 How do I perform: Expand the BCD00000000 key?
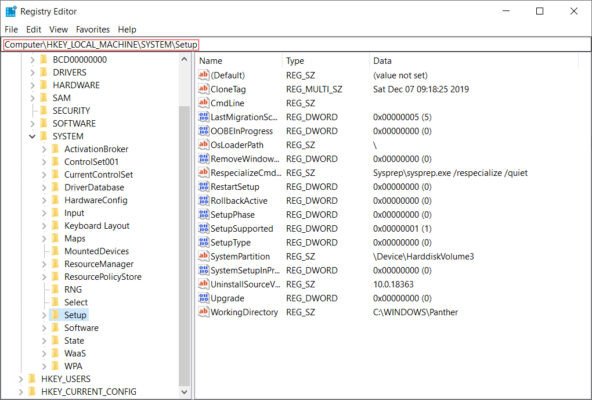(32, 60)
